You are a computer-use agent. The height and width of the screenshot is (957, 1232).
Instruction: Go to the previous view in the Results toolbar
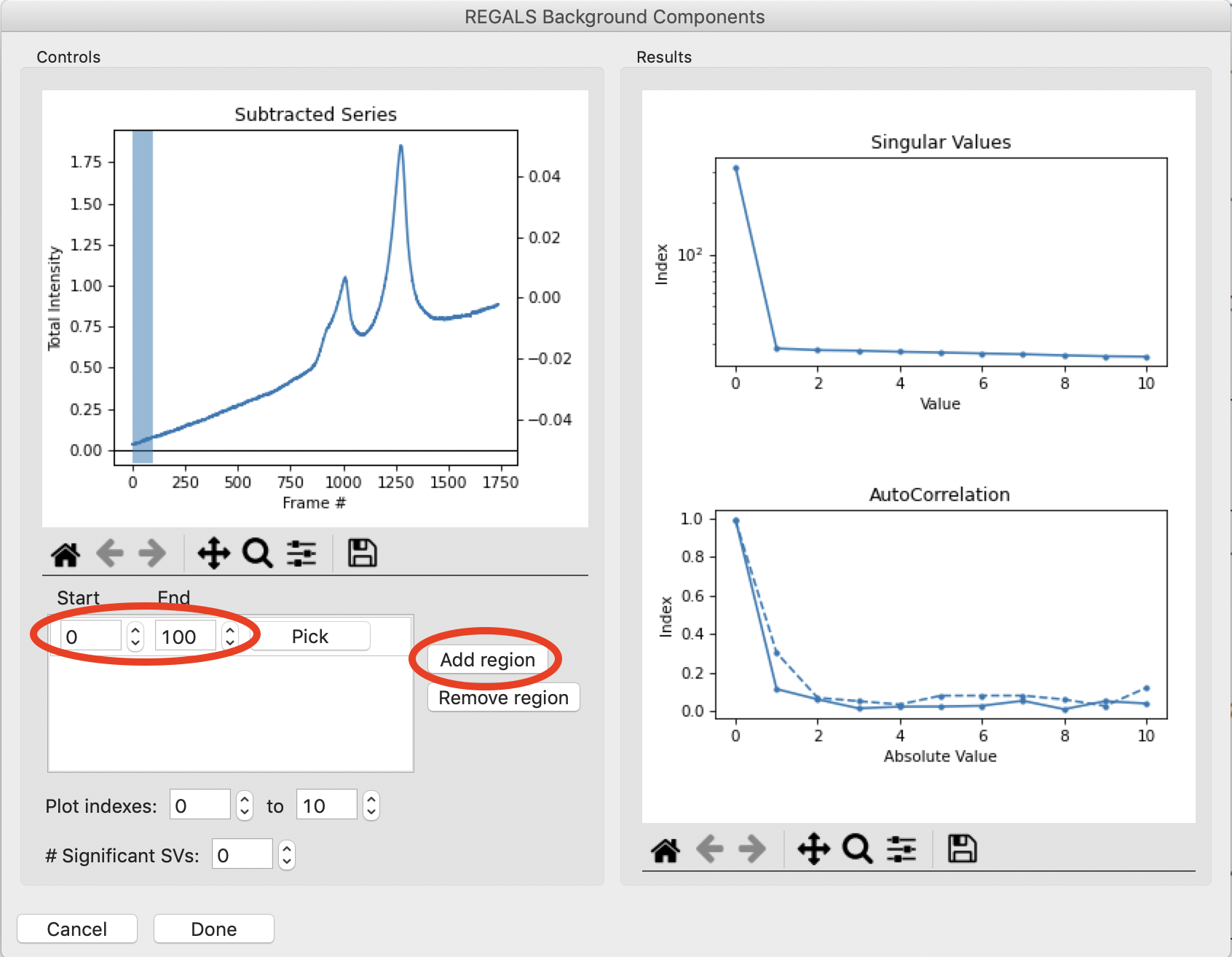(710, 849)
